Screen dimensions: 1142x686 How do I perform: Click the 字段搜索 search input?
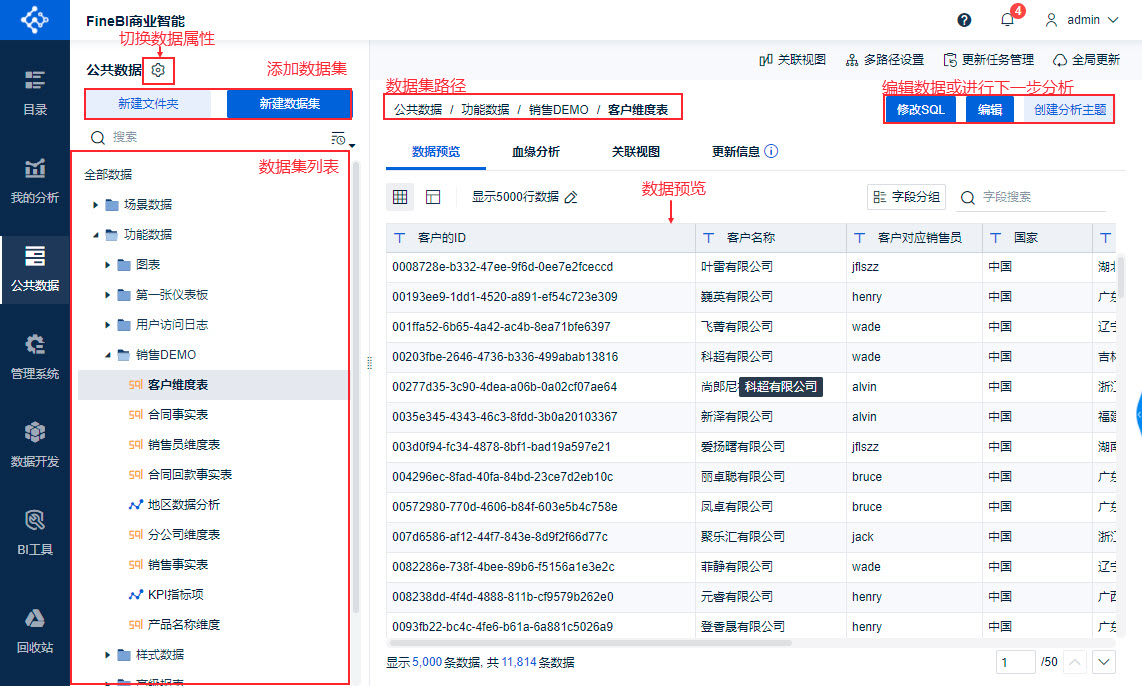1031,197
